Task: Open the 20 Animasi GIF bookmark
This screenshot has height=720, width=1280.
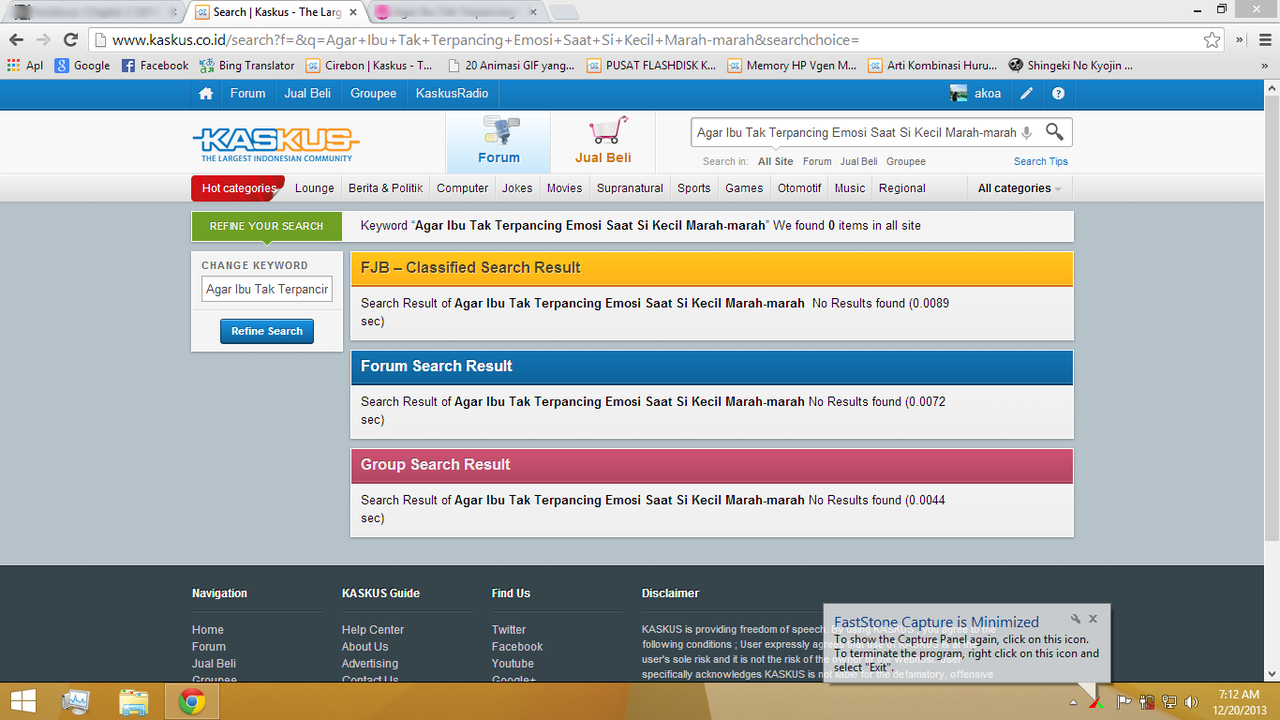Action: click(x=511, y=65)
